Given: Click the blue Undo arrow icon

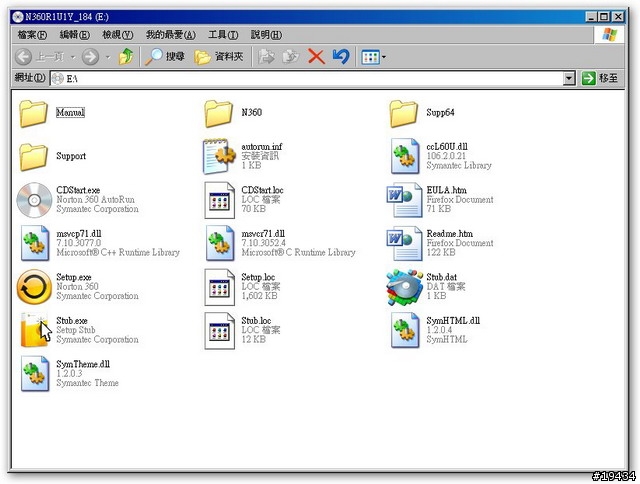Looking at the screenshot, I should tap(341, 56).
